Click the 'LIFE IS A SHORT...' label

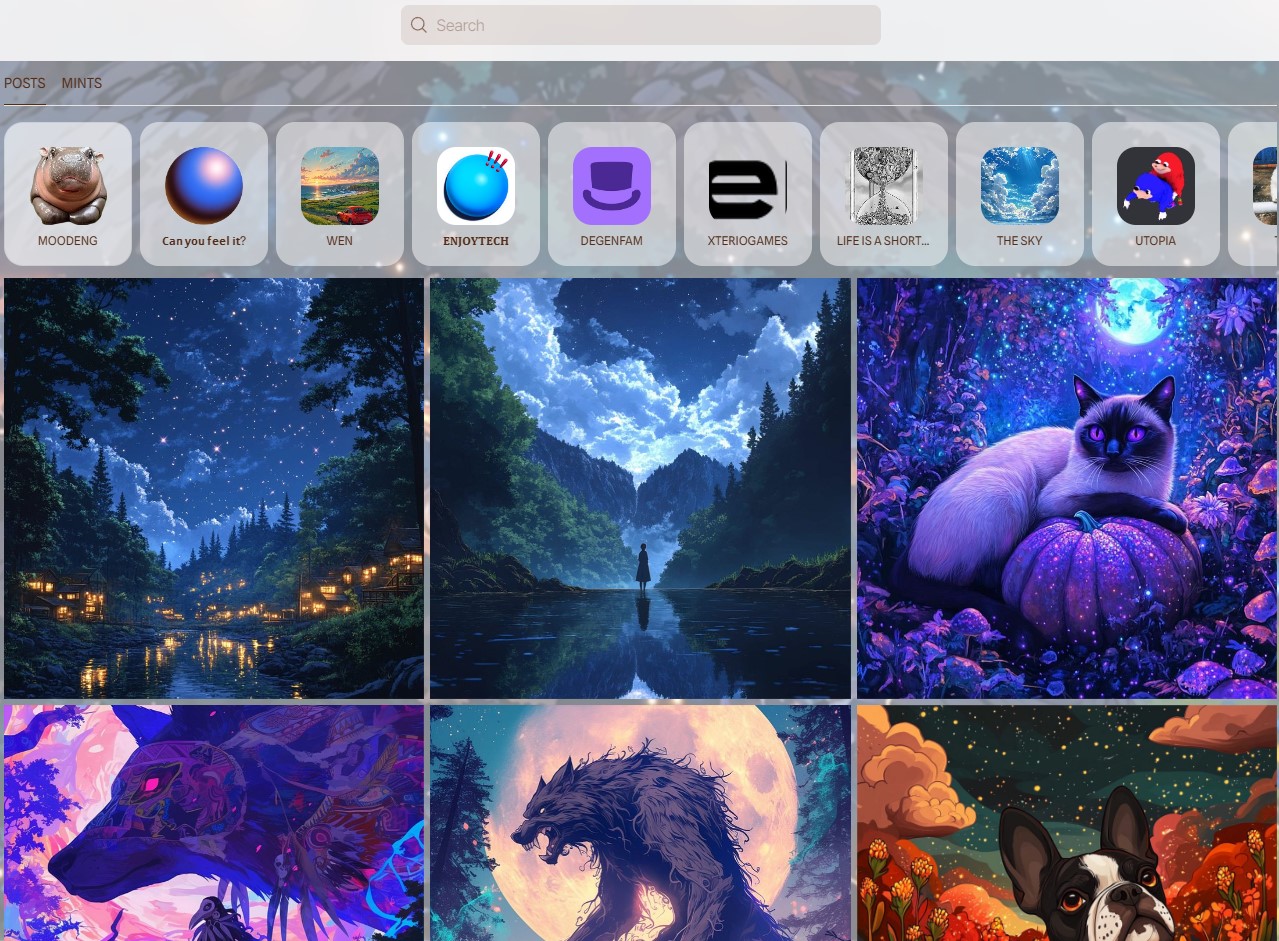coord(884,241)
